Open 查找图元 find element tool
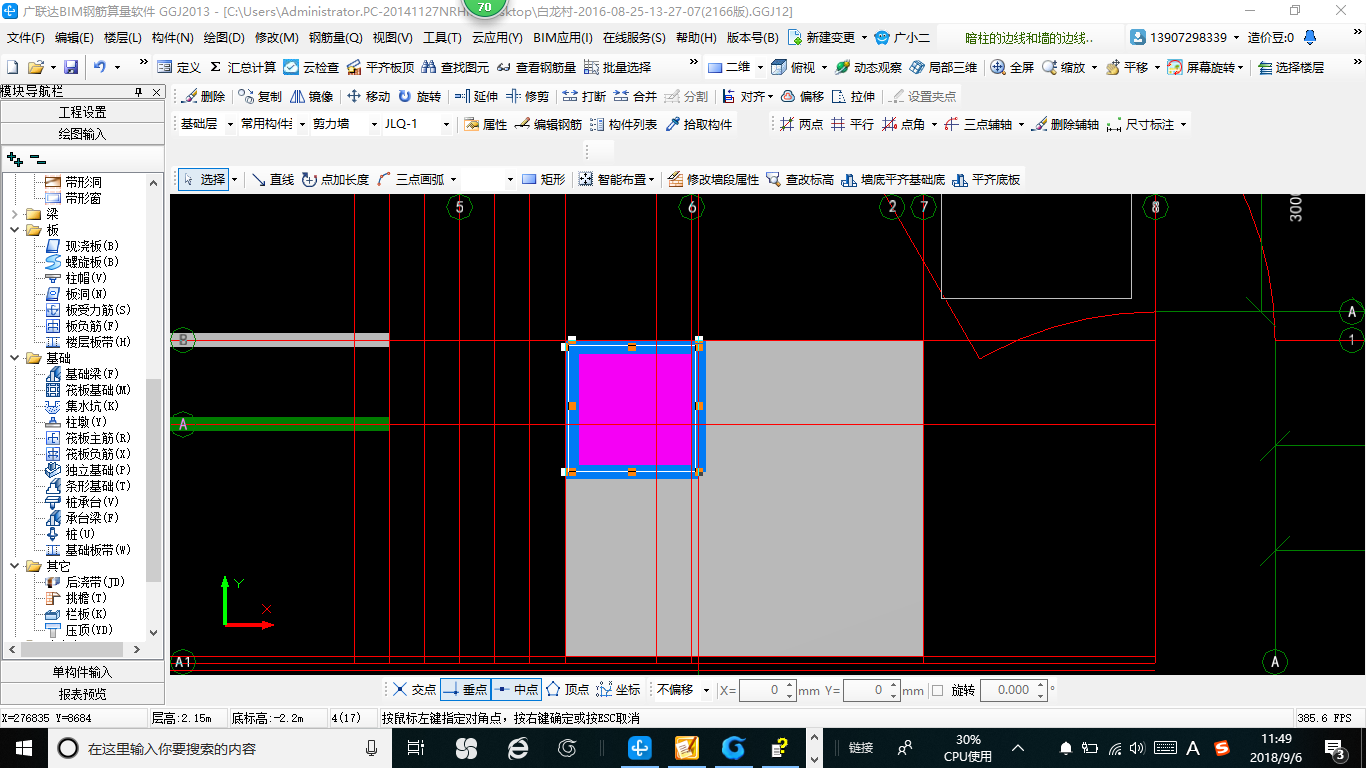This screenshot has width=1366, height=768. point(456,67)
